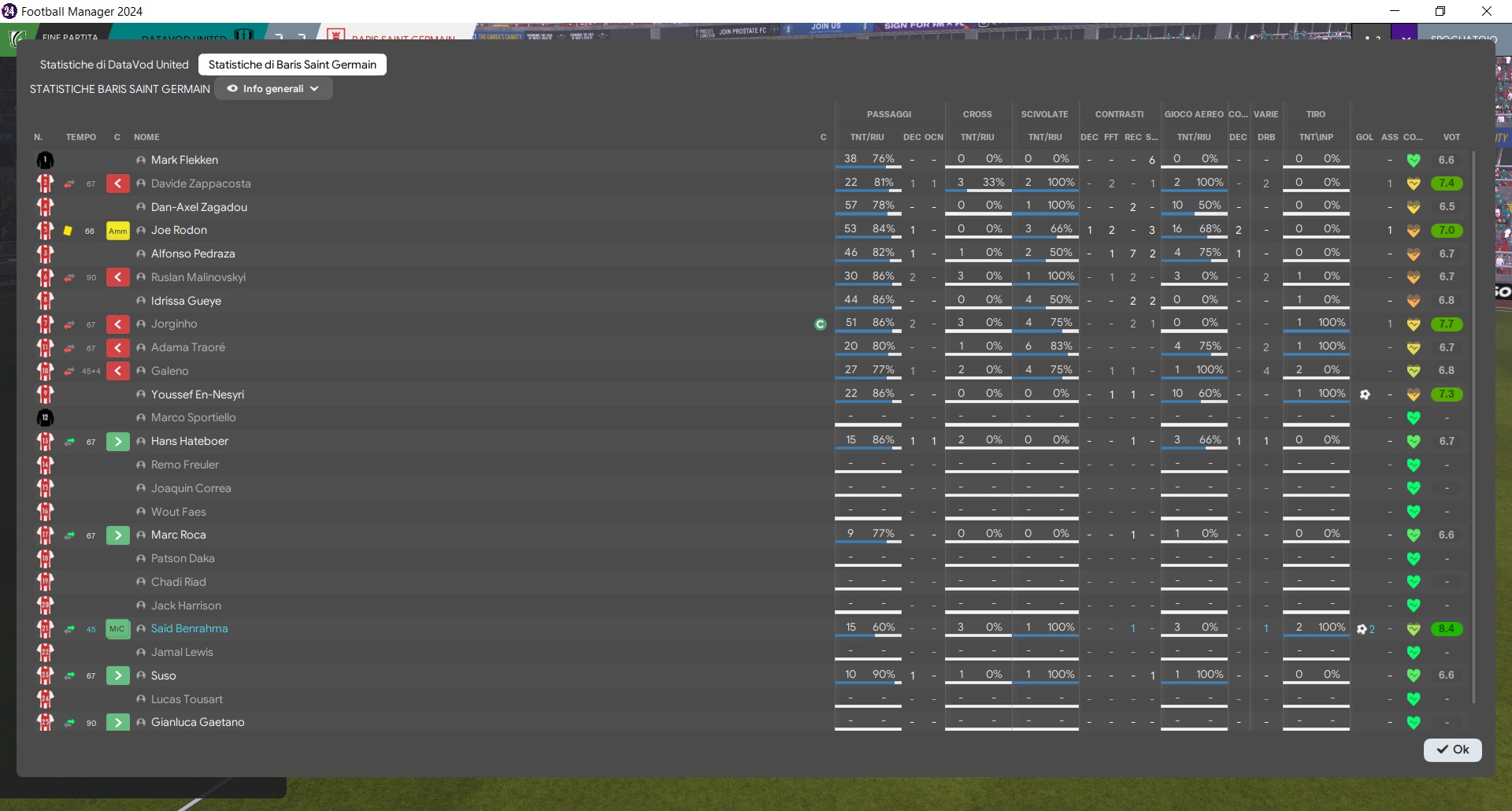
Task: Click condition heart icon for Mark Flekken
Action: click(1414, 161)
